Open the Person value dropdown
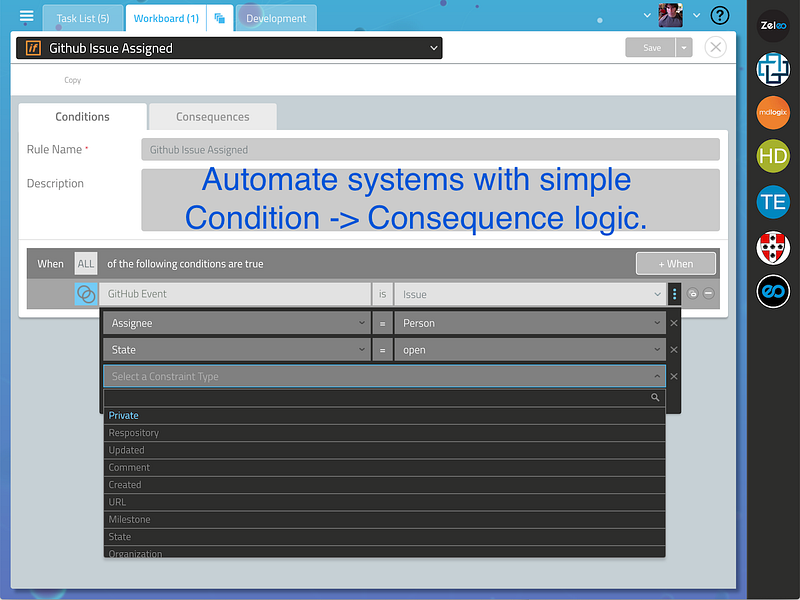Screen dimensions: 800x600 pos(530,323)
